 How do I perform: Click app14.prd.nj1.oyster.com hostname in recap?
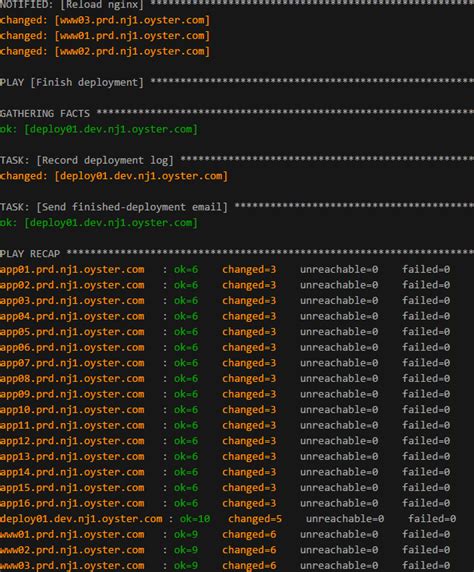click(x=72, y=472)
